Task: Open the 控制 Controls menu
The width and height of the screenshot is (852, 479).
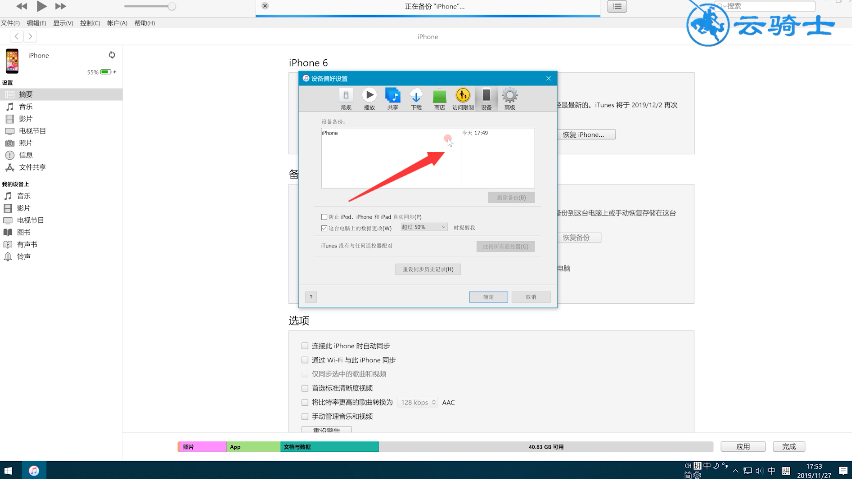Action: [90, 23]
